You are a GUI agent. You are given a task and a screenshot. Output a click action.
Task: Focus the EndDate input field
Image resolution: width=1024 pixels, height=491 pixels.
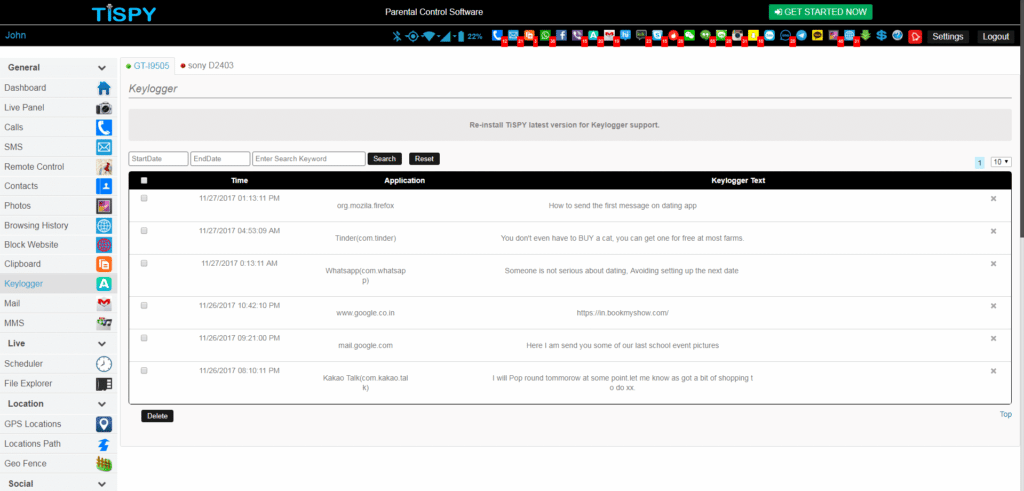[x=220, y=159]
